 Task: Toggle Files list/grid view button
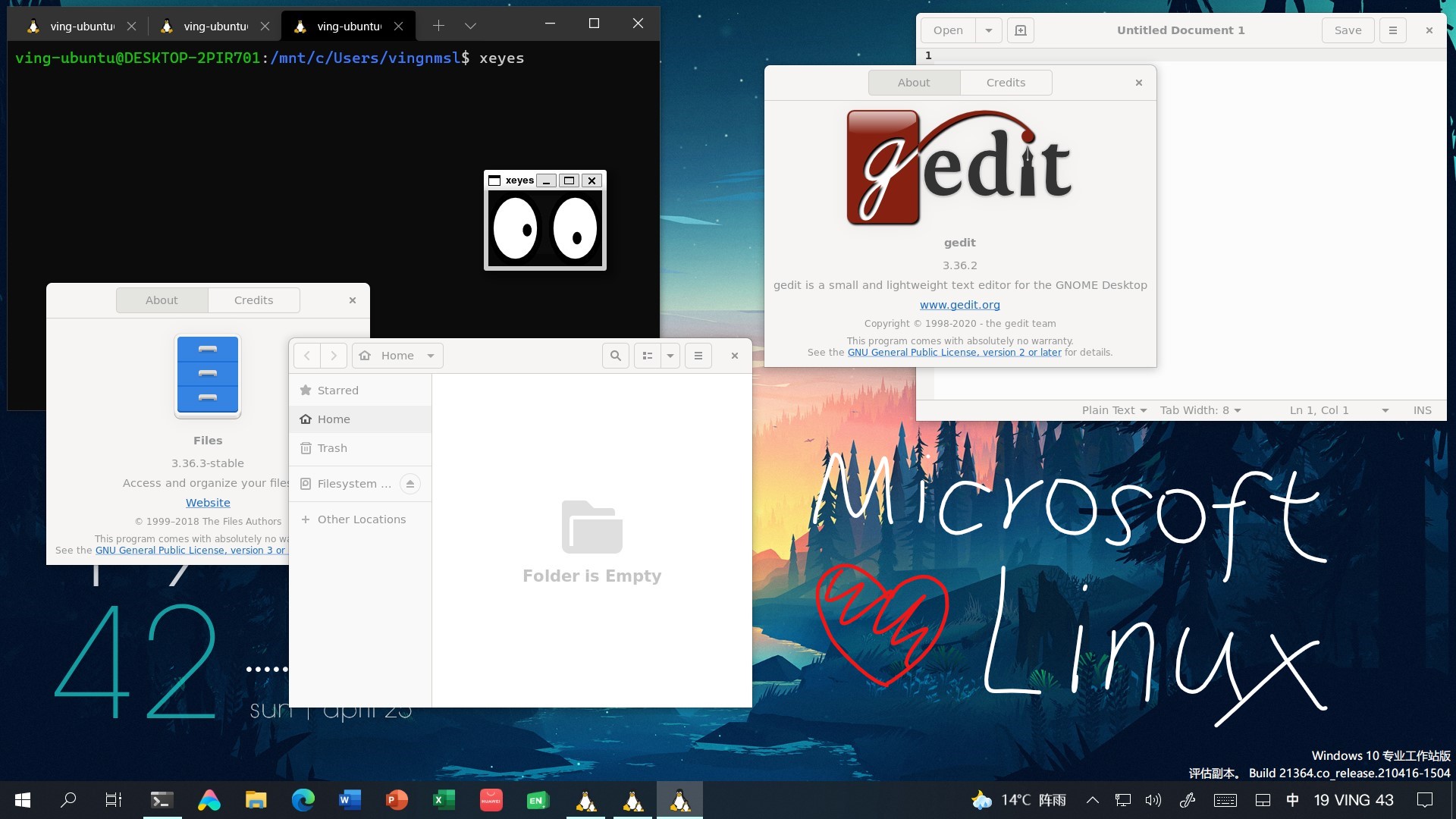[x=648, y=356]
